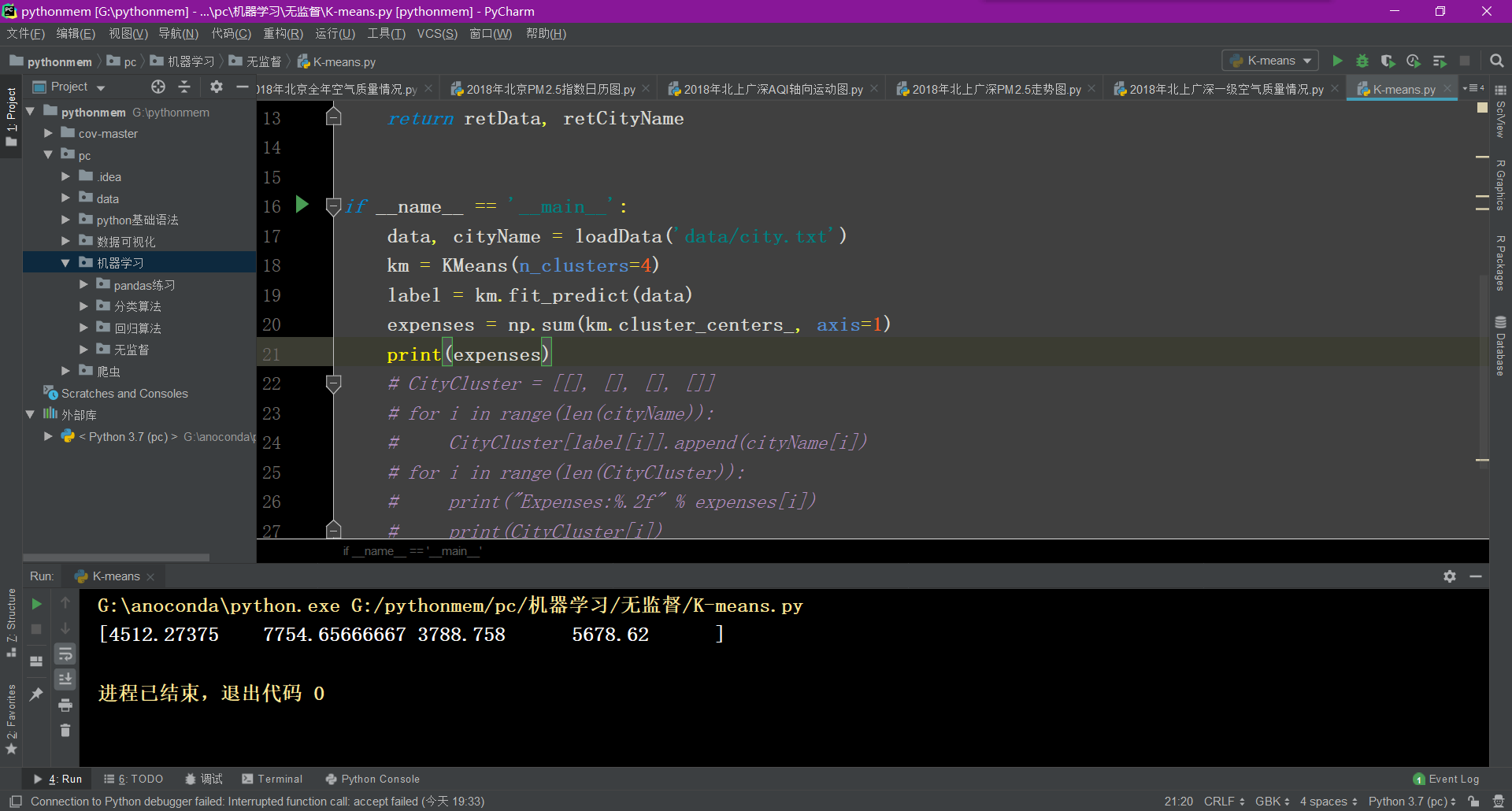Toggle the SciView side panel

(1500, 112)
